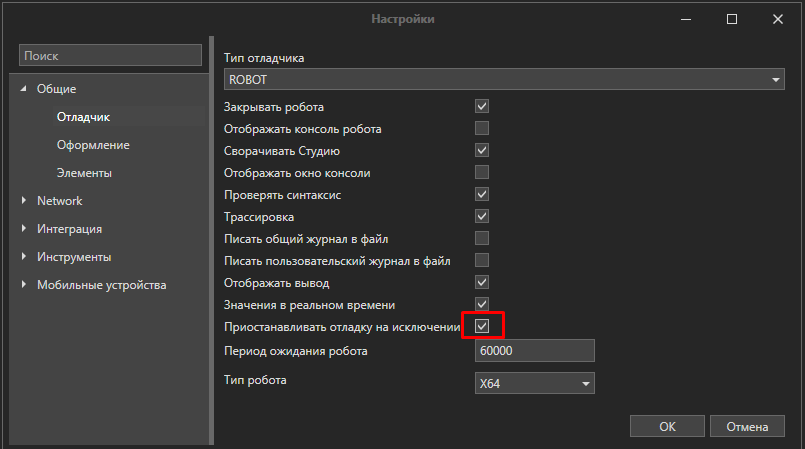Enable Отображать окно консоли checkbox
Image resolution: width=805 pixels, height=449 pixels.
point(482,172)
